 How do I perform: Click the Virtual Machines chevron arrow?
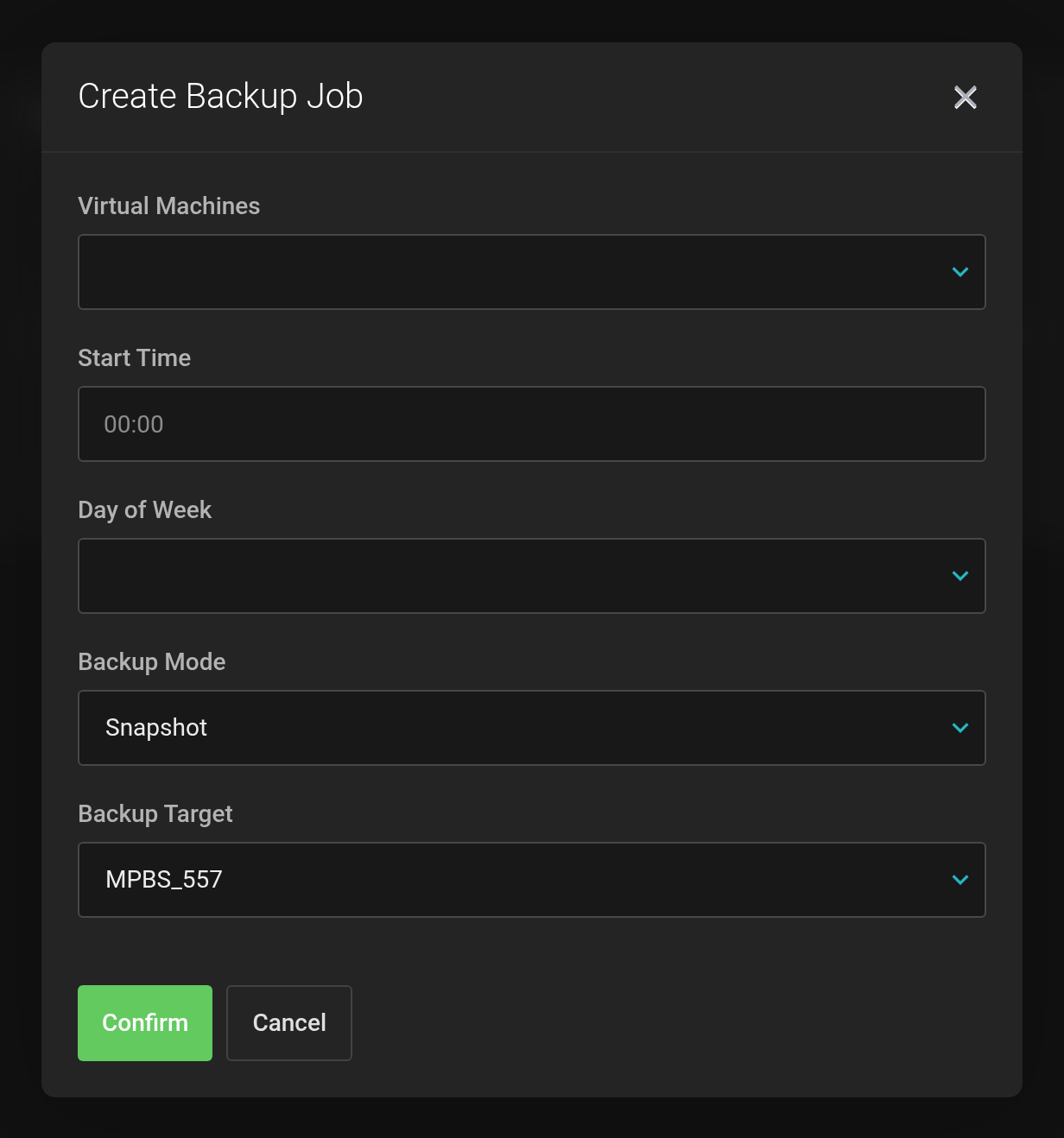[x=959, y=272]
